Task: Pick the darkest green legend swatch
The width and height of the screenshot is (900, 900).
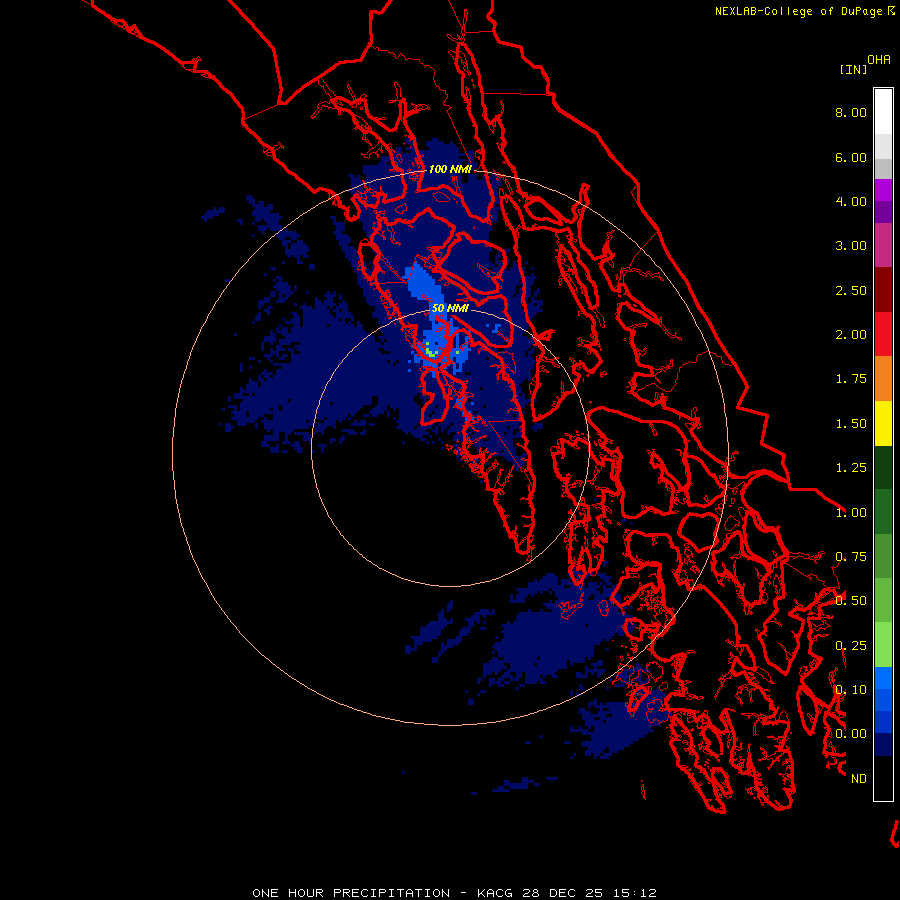Action: point(883,467)
